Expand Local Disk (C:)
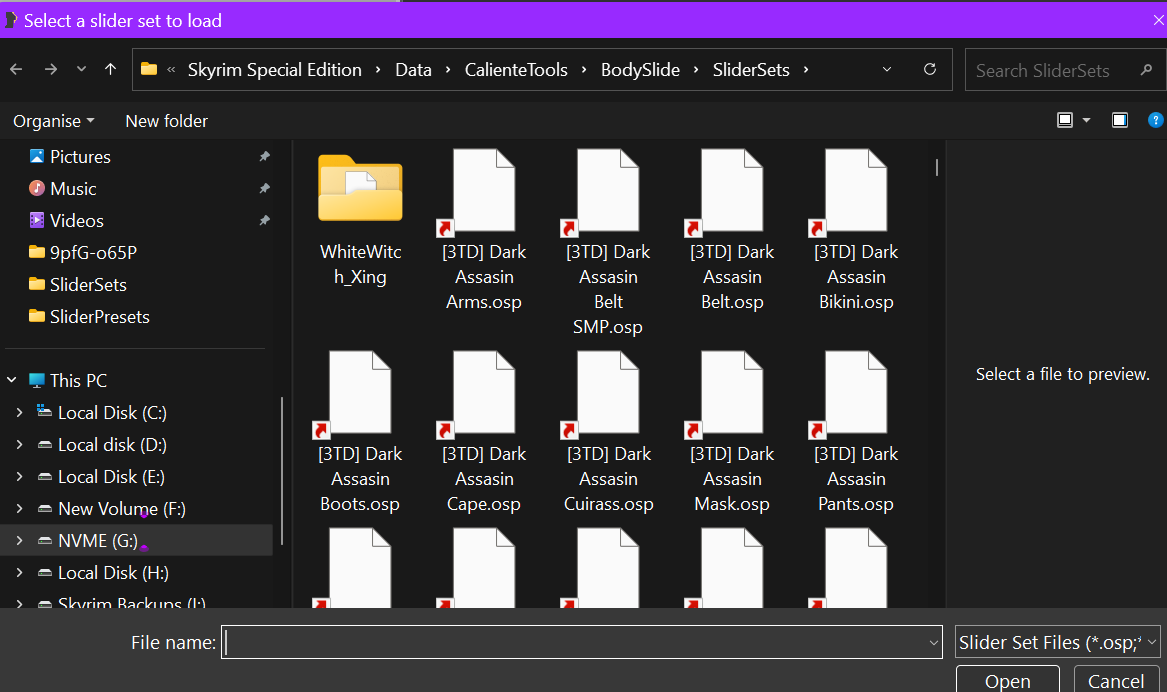1167x692 pixels. [x=19, y=412]
